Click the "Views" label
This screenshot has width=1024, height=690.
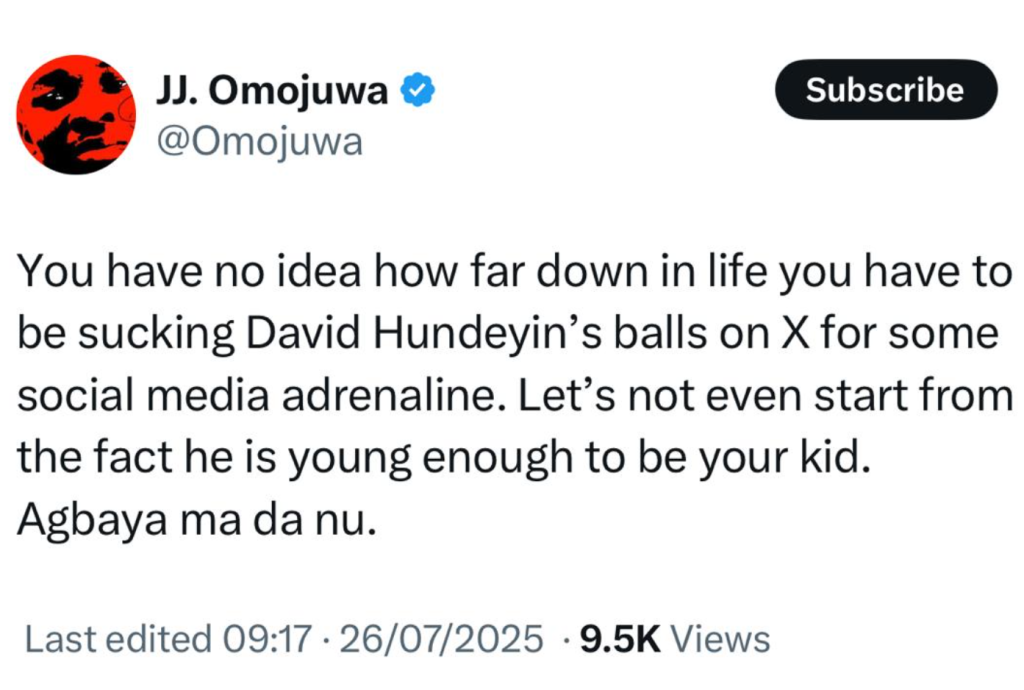point(720,638)
